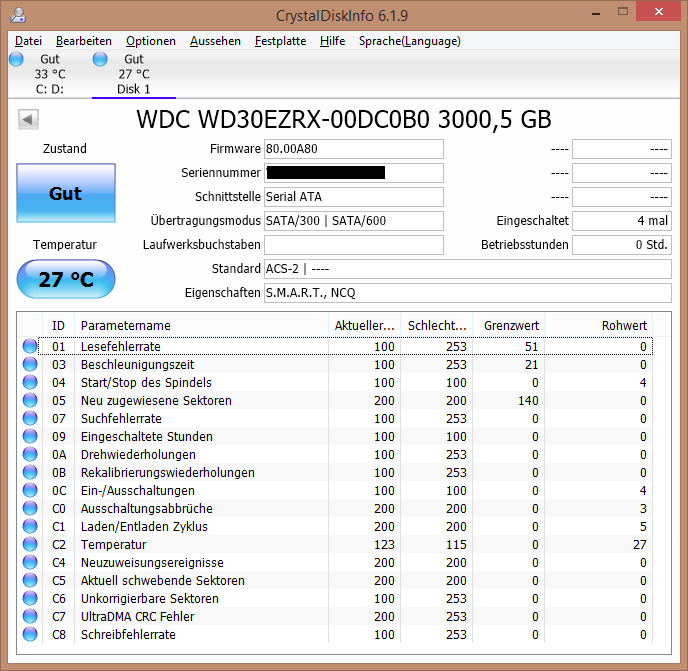Select the C: D: disk status orb

click(x=16, y=59)
